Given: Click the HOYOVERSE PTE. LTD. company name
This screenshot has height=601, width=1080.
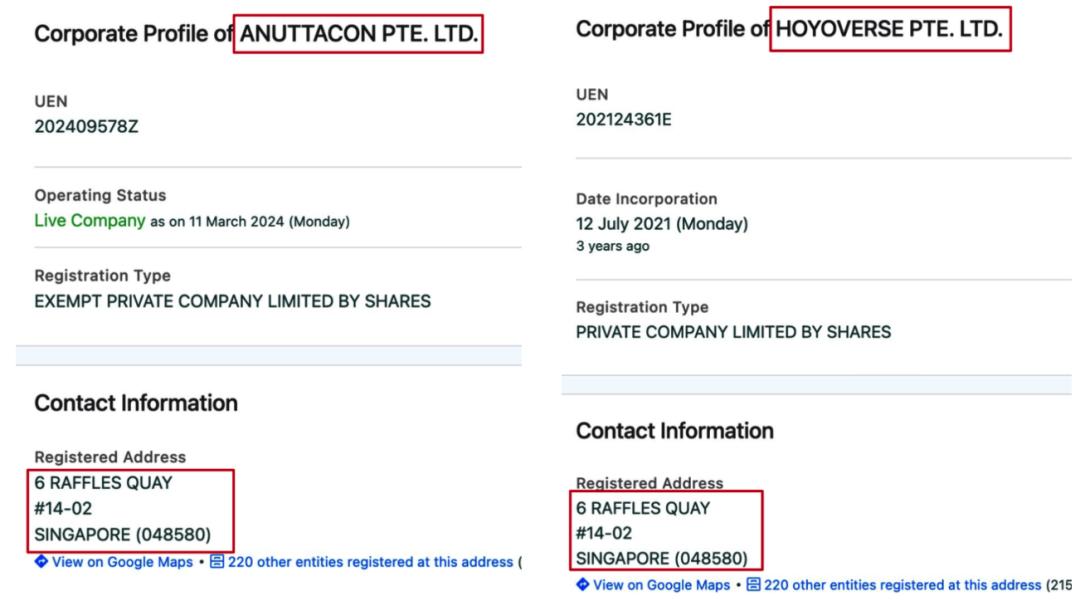Looking at the screenshot, I should (x=890, y=30).
